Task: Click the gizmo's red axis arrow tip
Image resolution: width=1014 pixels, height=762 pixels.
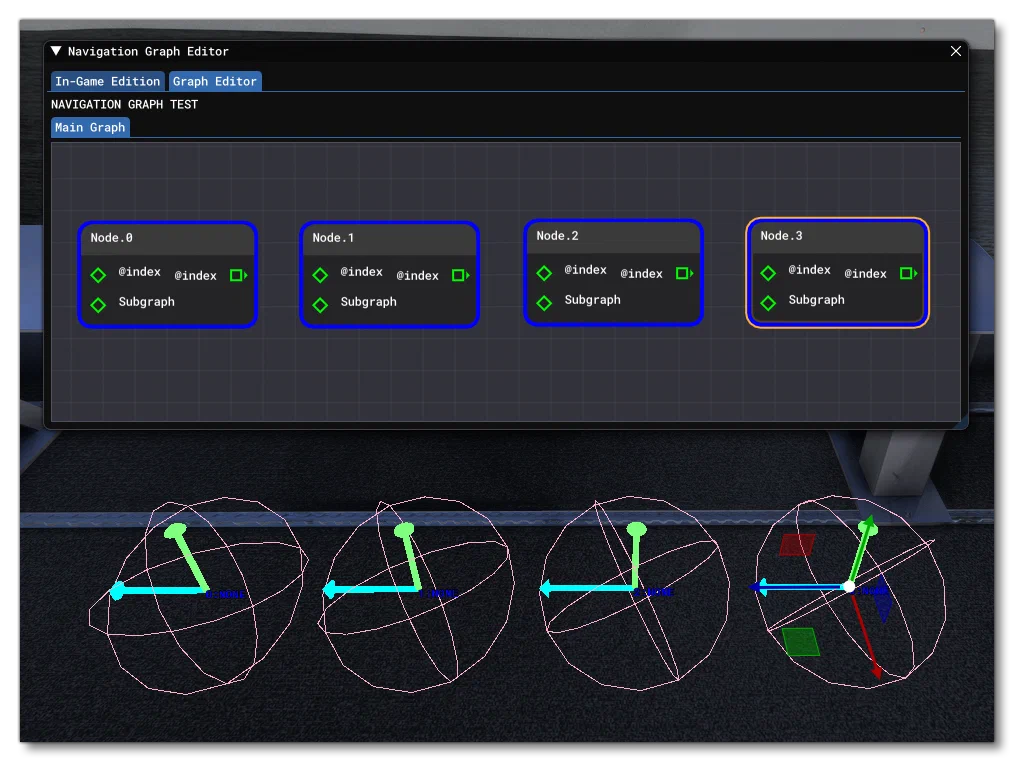Action: point(877,671)
